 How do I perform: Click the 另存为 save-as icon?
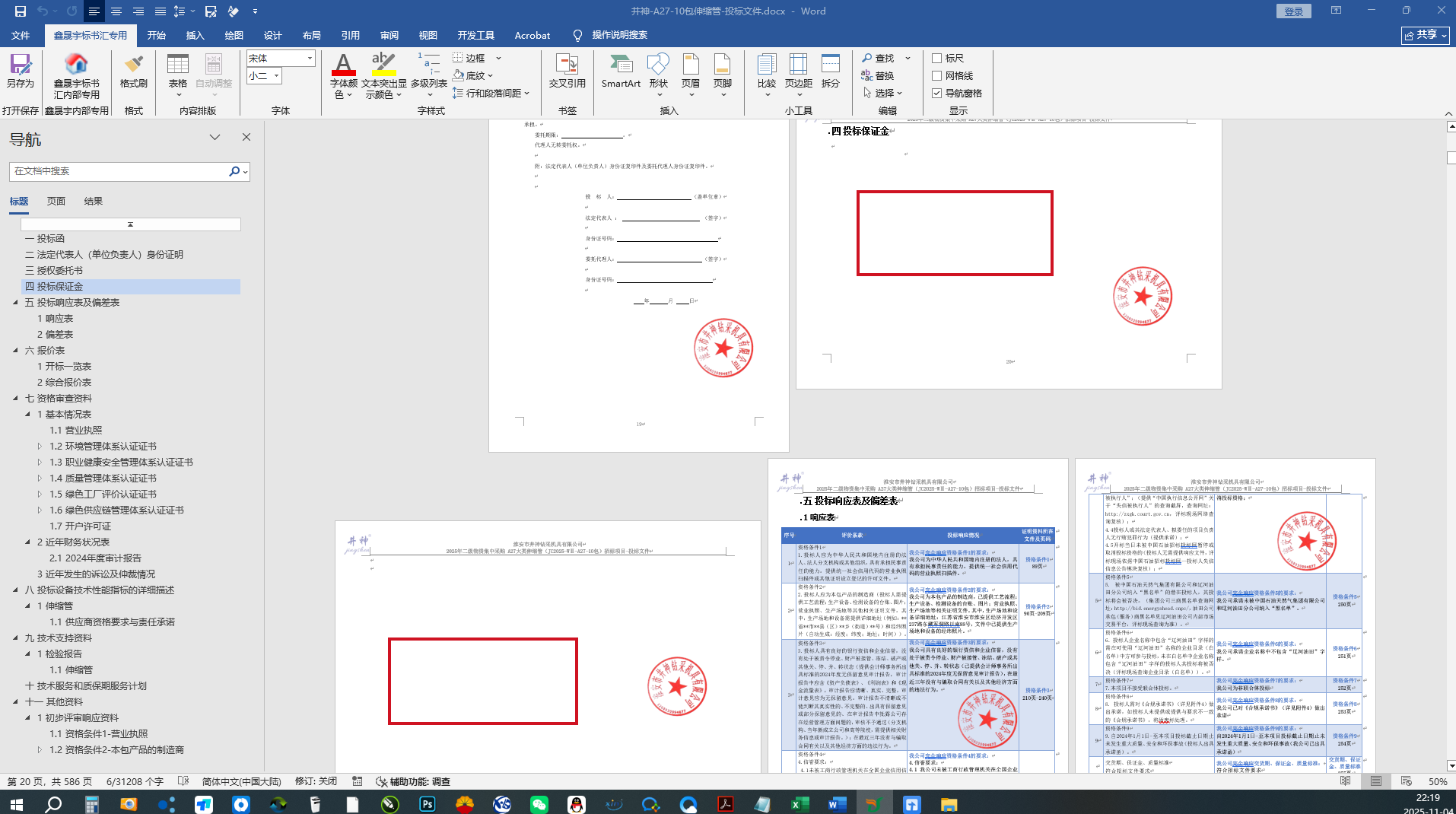(21, 72)
